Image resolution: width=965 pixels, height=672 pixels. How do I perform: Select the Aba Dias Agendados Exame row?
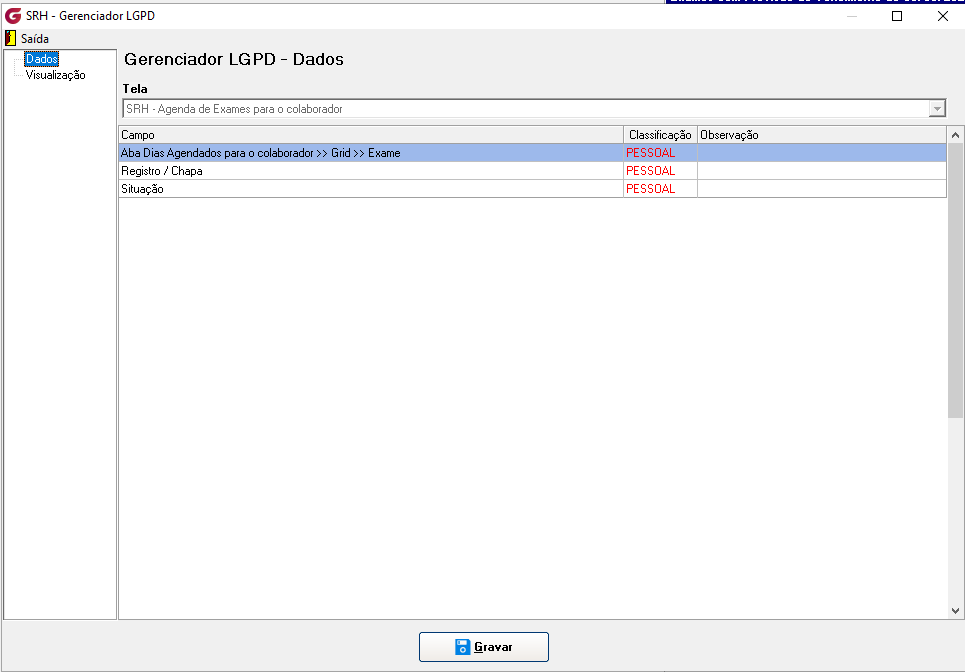point(532,153)
